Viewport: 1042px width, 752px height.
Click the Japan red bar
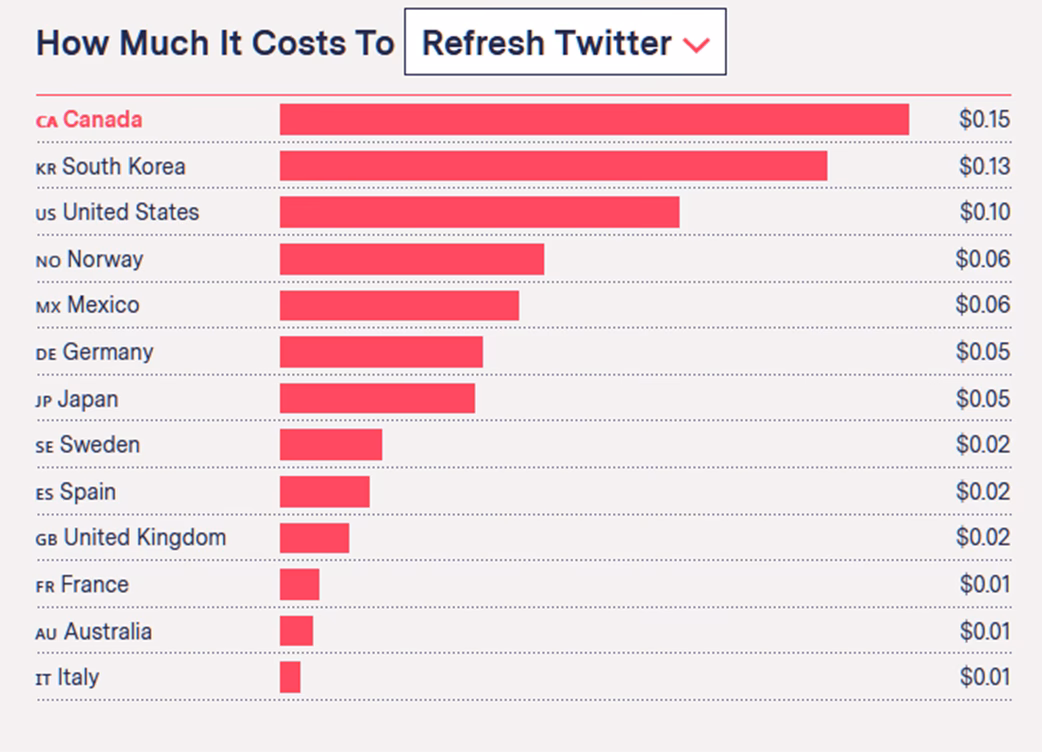pos(377,398)
